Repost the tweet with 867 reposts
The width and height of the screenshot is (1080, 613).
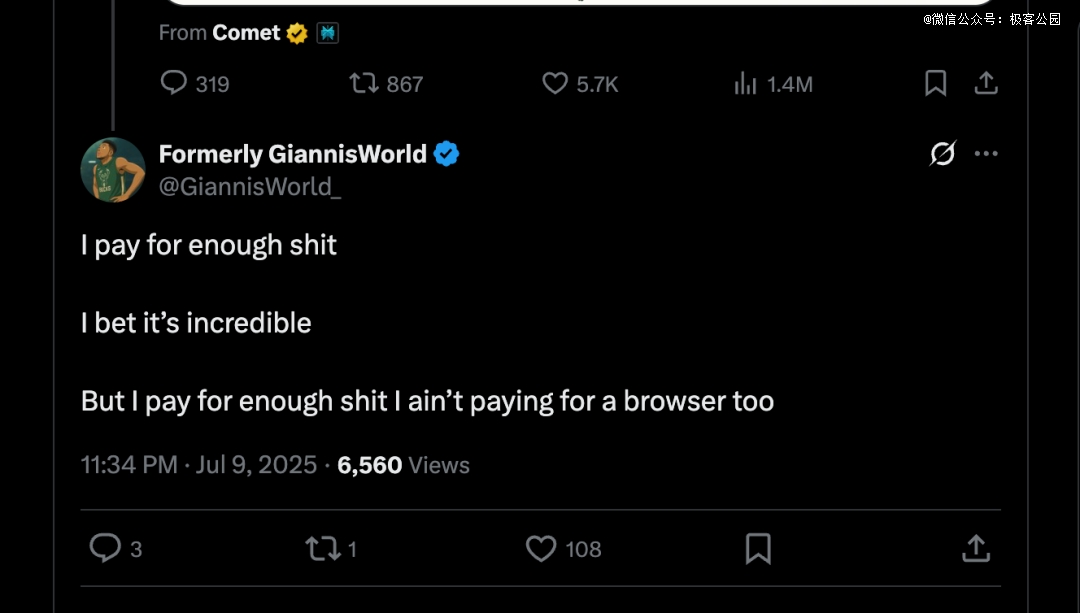364,83
